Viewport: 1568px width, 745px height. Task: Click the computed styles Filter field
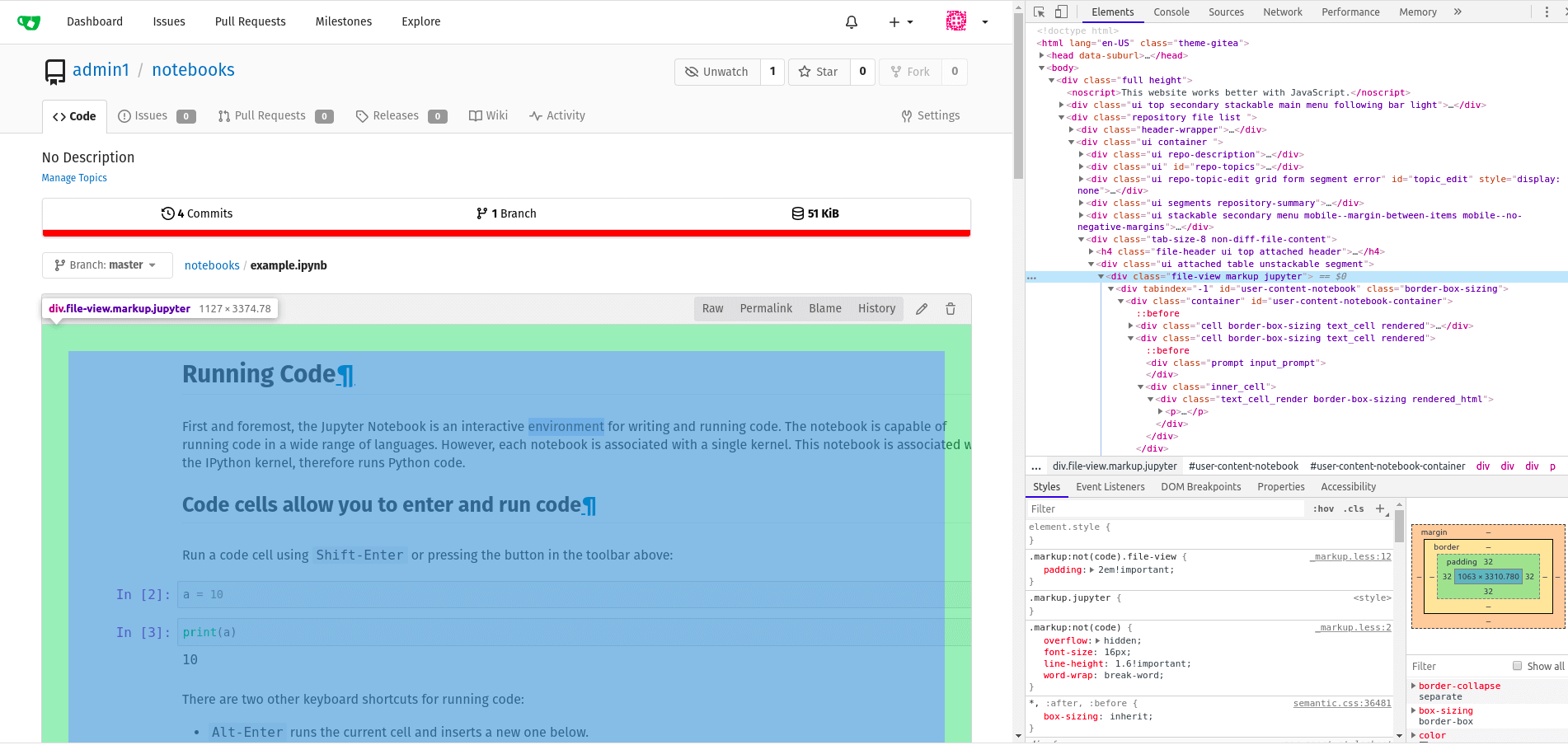point(1459,666)
